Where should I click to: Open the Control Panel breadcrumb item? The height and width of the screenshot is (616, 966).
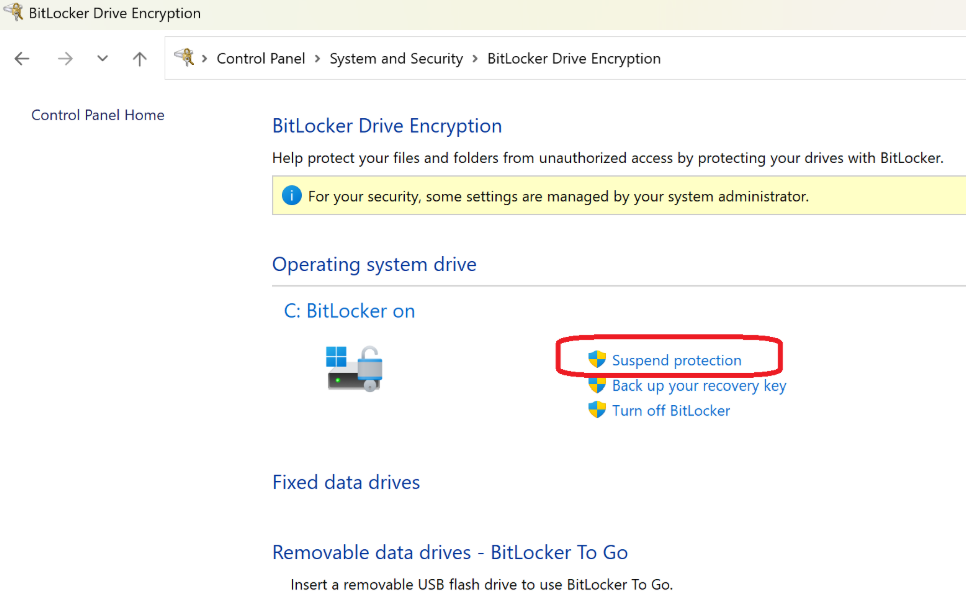tap(261, 59)
